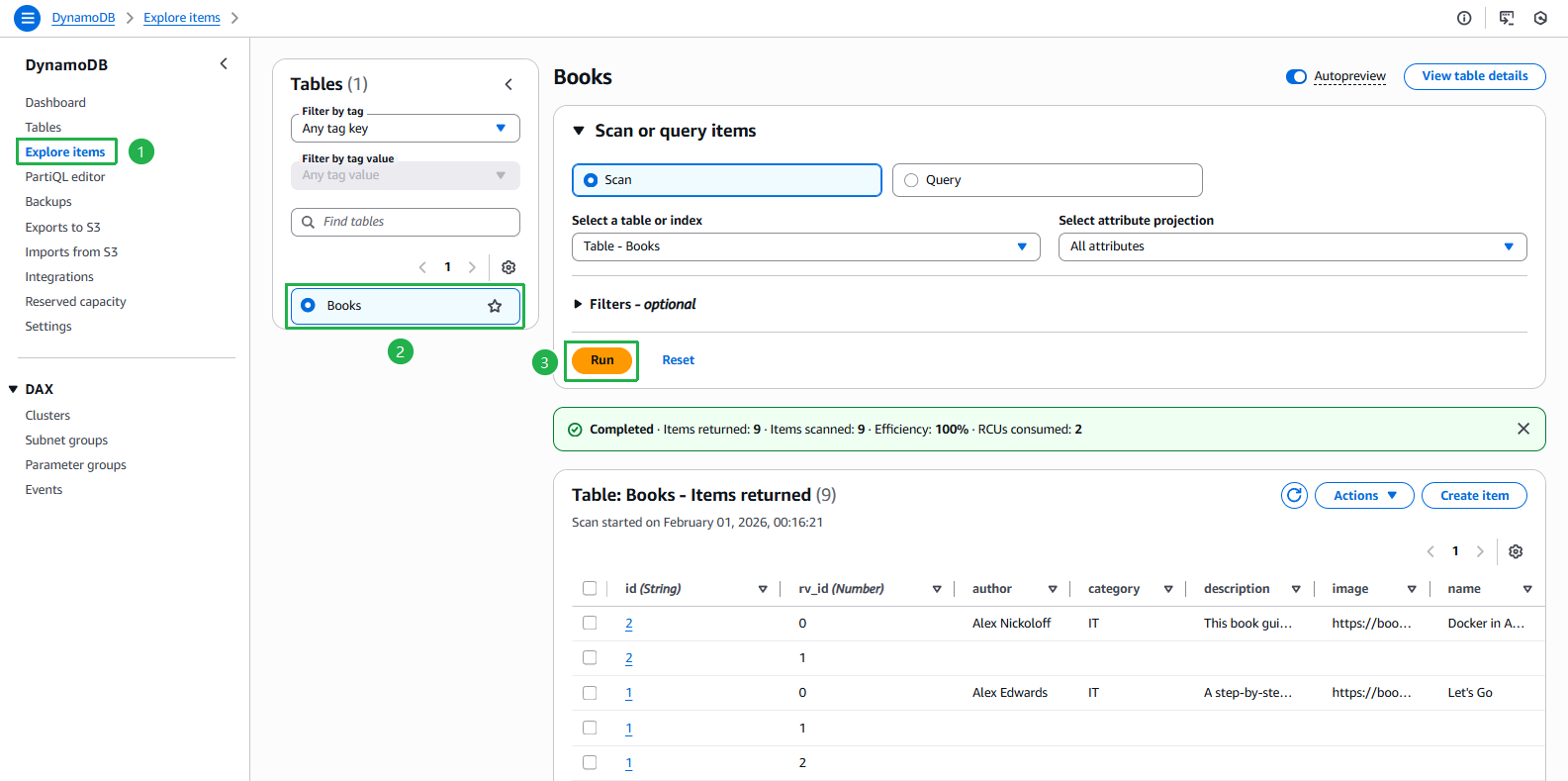
Task: Open Reserved capacity in sidebar
Action: point(75,301)
